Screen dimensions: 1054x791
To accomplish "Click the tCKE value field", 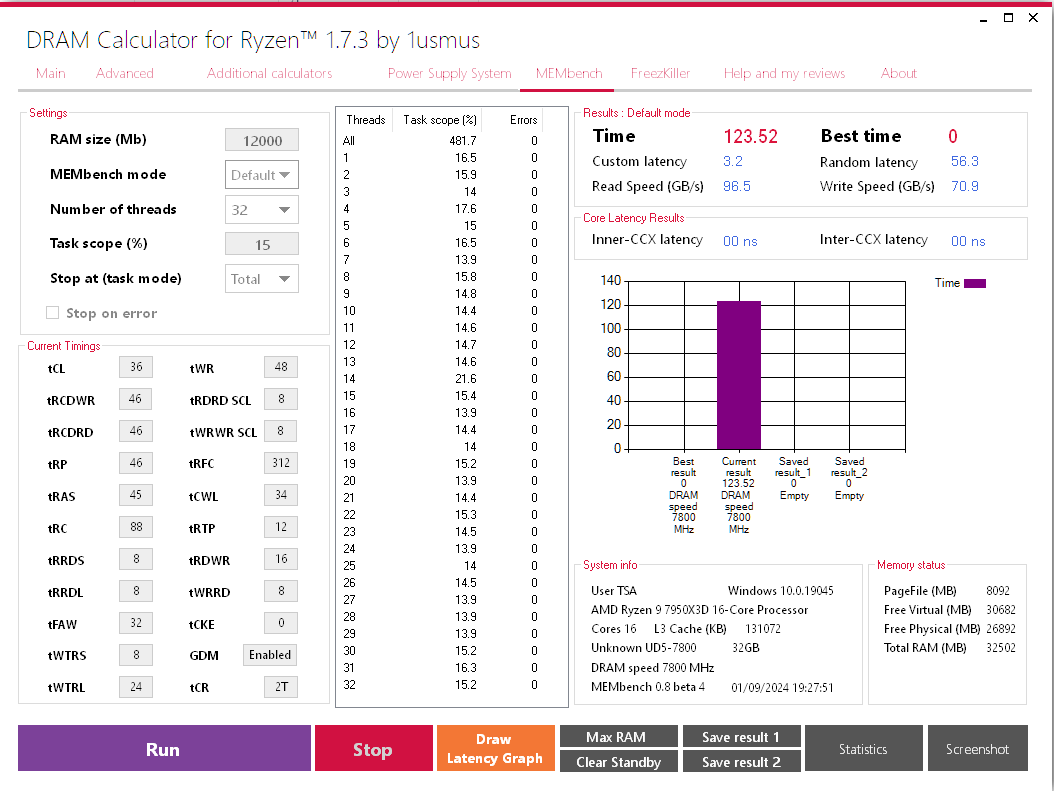I will [x=281, y=622].
